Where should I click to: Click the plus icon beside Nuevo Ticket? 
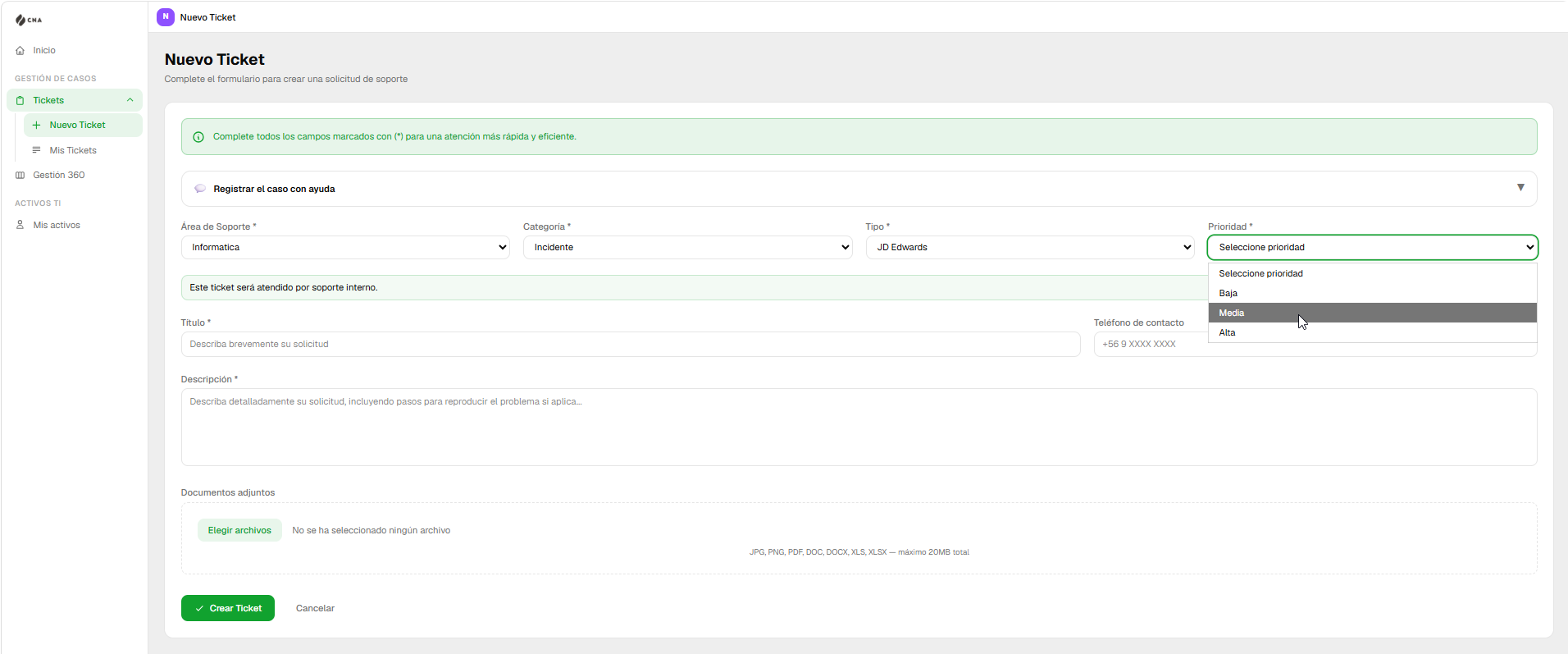[37, 126]
